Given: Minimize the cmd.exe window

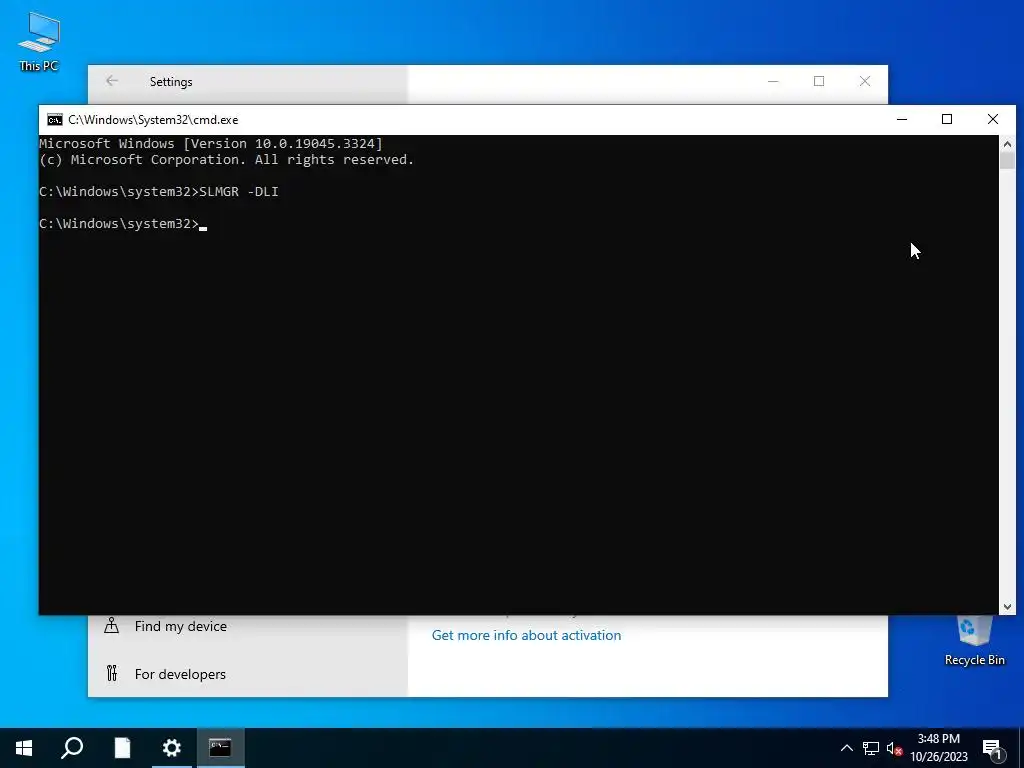Looking at the screenshot, I should coord(902,120).
